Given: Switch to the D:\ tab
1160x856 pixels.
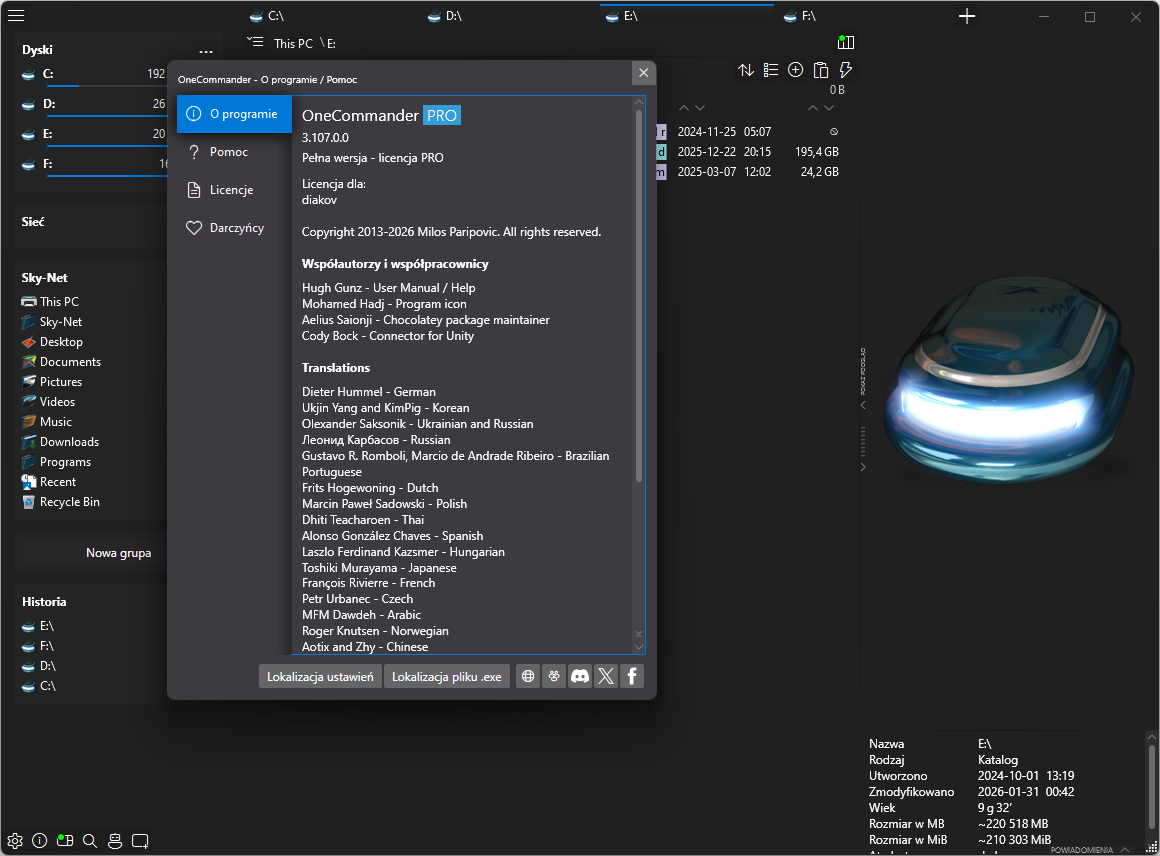Looking at the screenshot, I should 510,16.
